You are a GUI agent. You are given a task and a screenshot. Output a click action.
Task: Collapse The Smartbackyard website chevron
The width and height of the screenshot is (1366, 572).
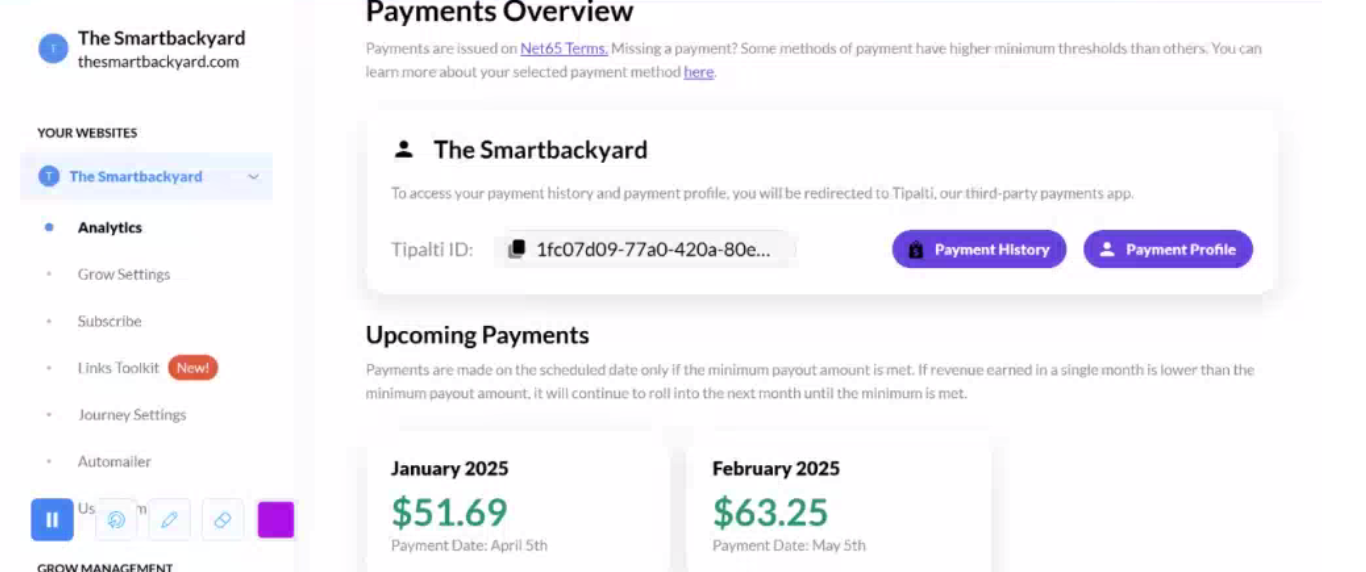click(253, 177)
